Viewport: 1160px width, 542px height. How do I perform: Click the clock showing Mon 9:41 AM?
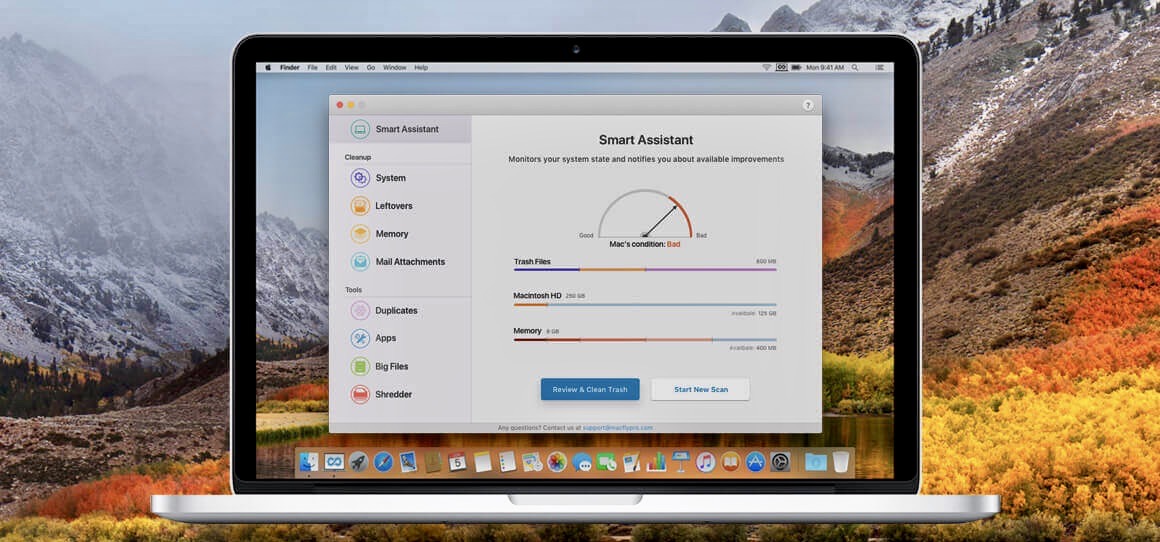825,67
